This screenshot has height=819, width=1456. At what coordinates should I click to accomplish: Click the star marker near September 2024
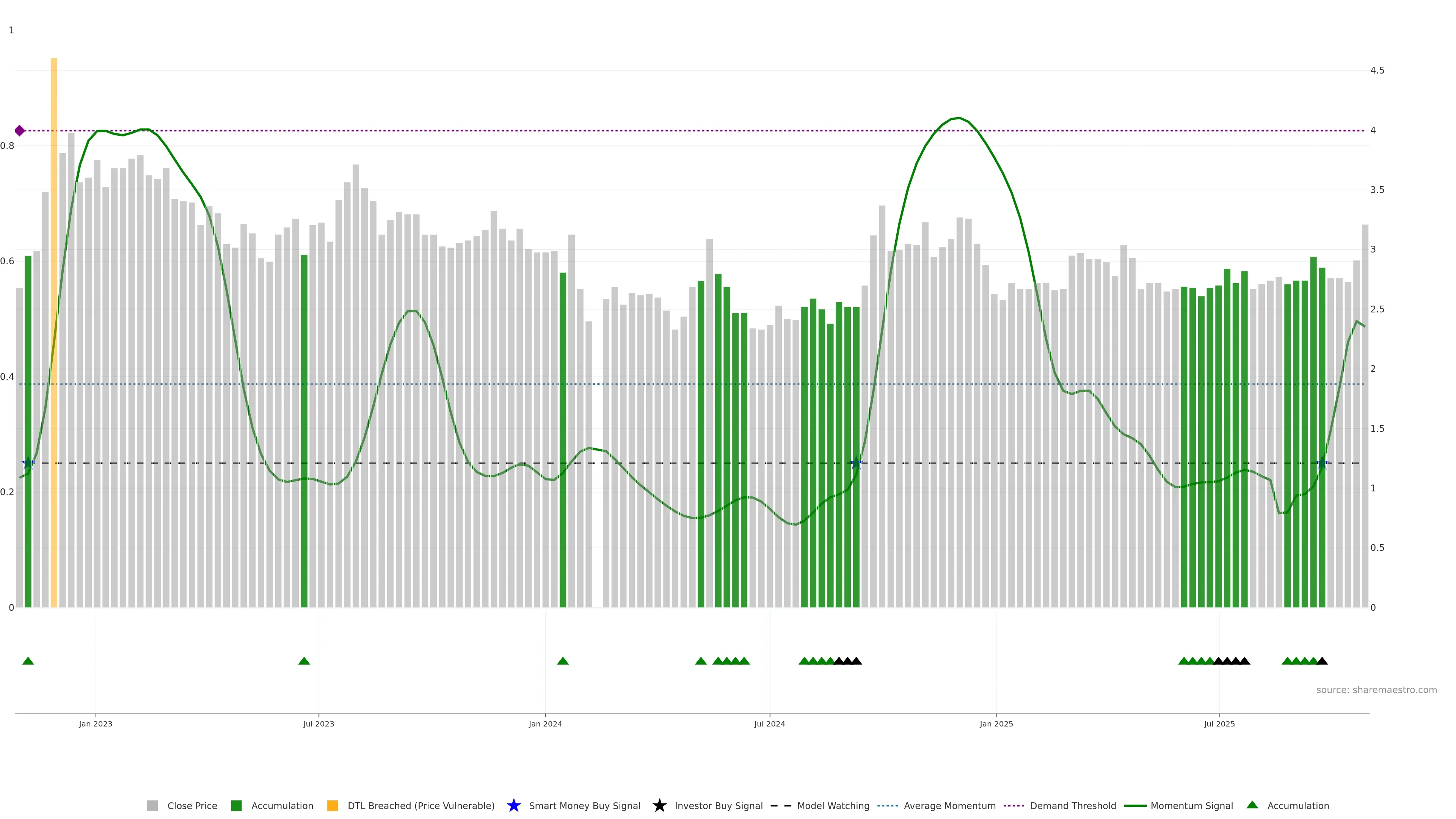856,463
